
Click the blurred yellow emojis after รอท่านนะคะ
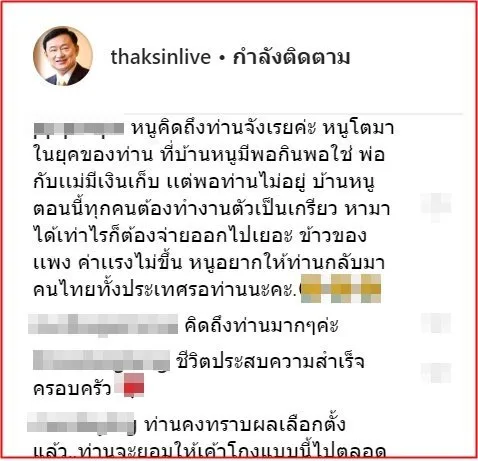(x=341, y=288)
